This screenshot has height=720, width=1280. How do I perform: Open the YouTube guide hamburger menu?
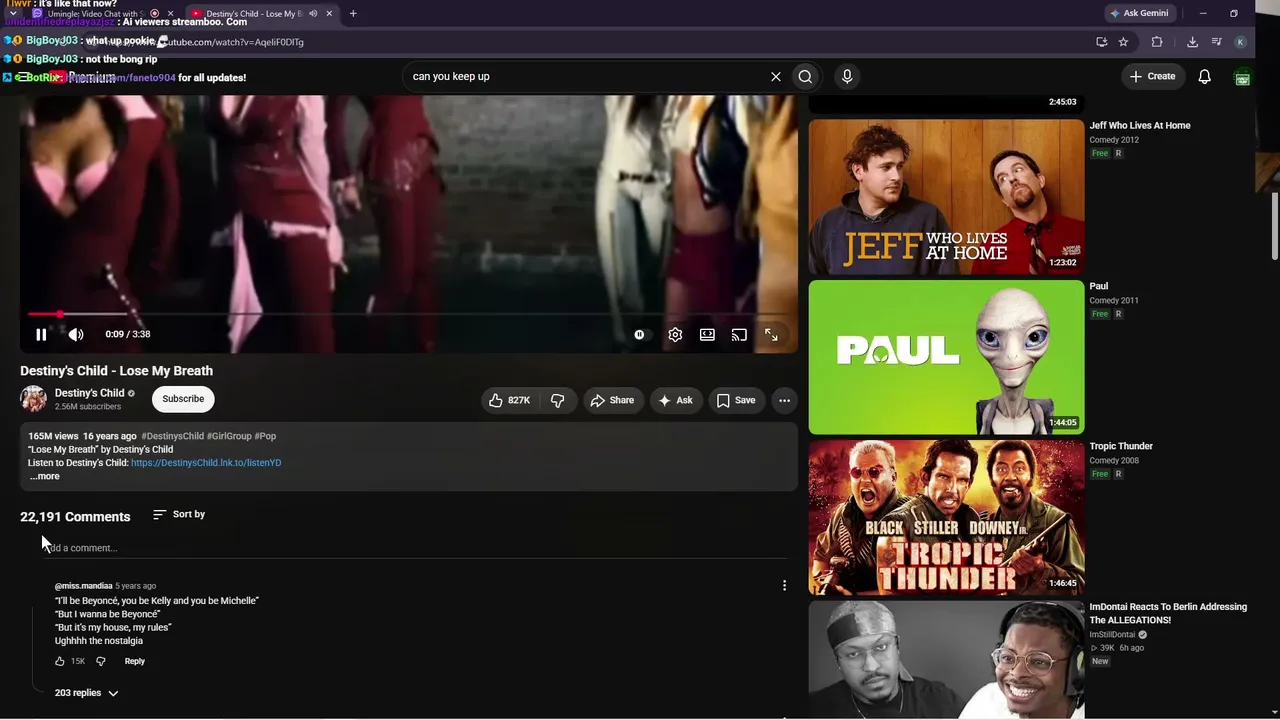click(22, 77)
